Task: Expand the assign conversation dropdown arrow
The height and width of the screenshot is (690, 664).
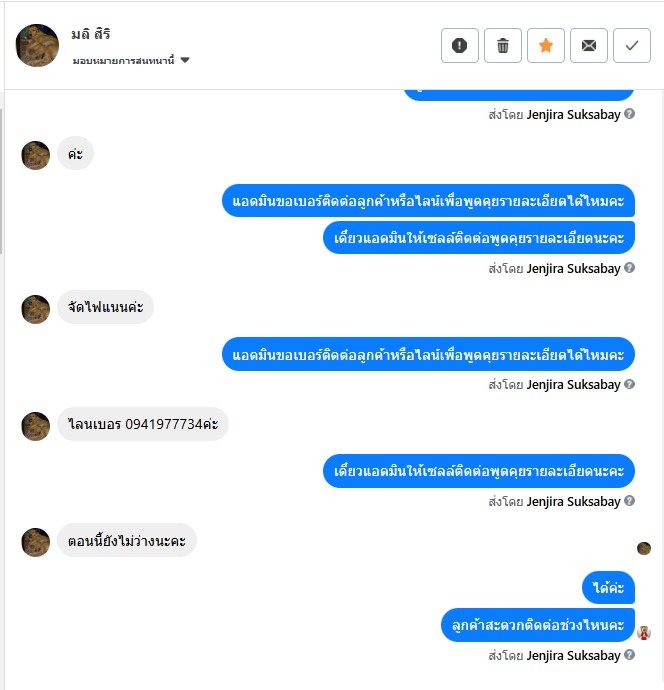Action: [185, 60]
